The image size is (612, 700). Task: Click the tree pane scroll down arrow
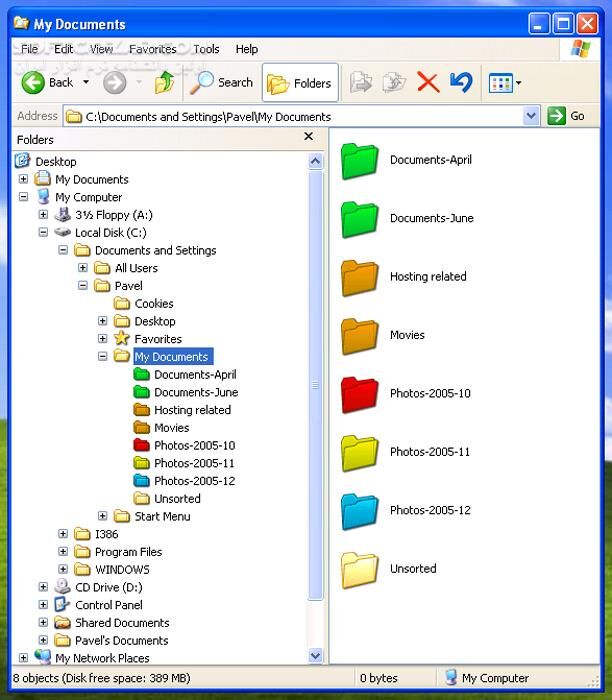[316, 656]
